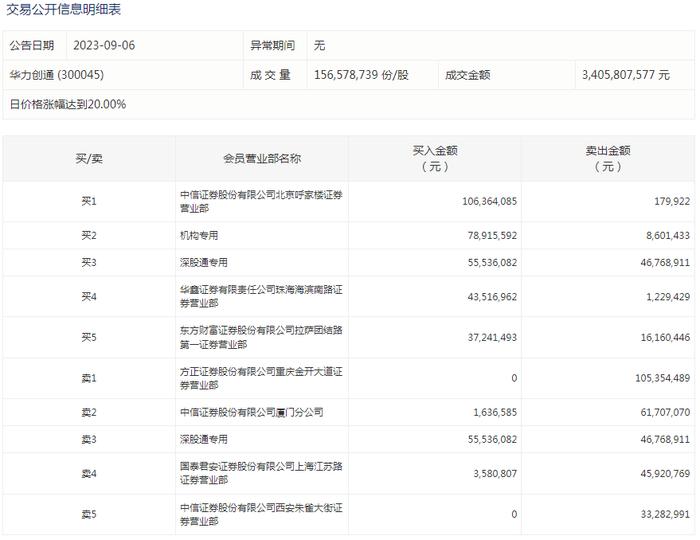700x540 pixels.
Task: Click 深股通专用 in the 卖3 row
Action: (x=204, y=440)
